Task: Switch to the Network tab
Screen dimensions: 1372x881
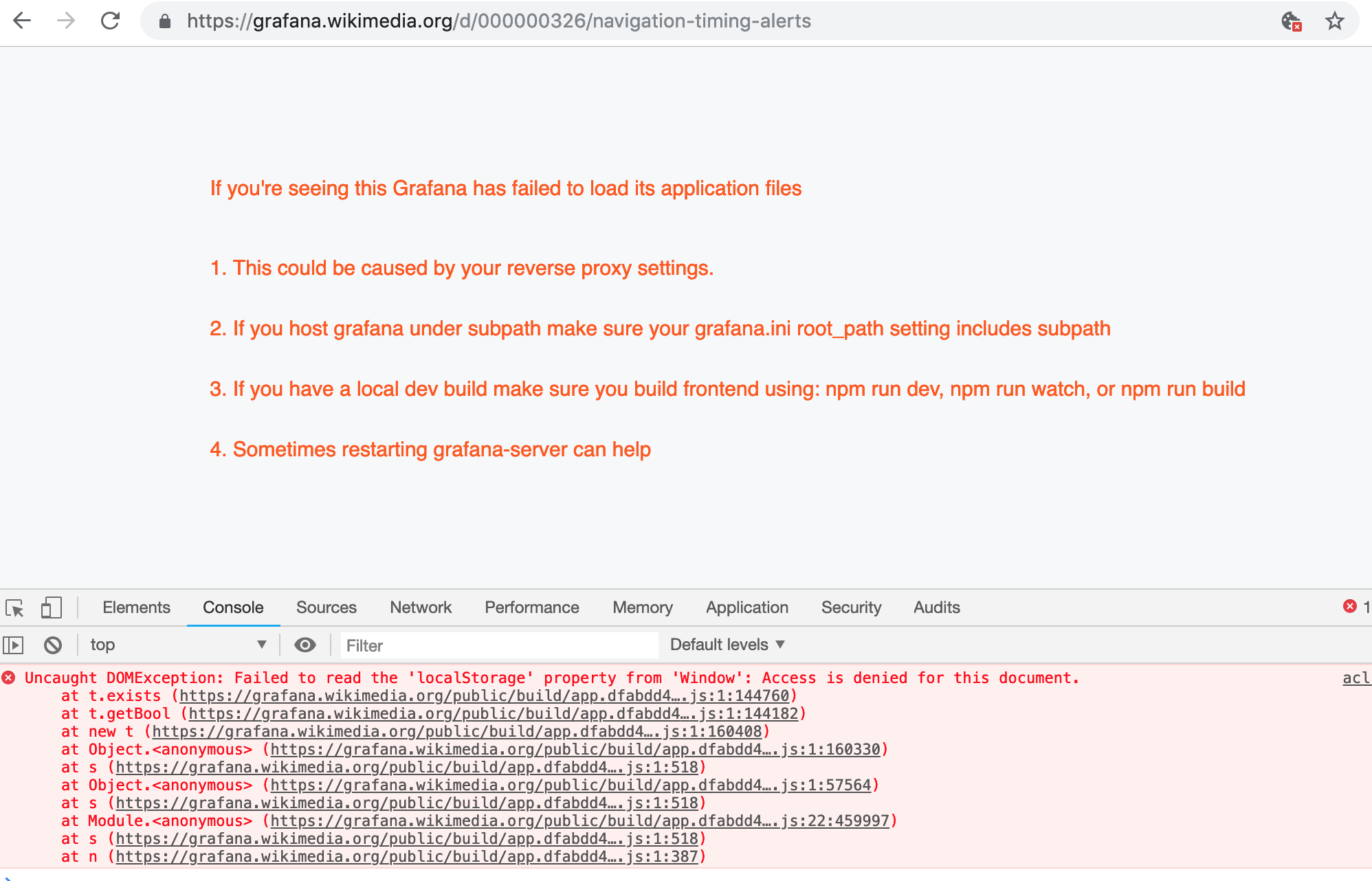Action: (x=420, y=607)
